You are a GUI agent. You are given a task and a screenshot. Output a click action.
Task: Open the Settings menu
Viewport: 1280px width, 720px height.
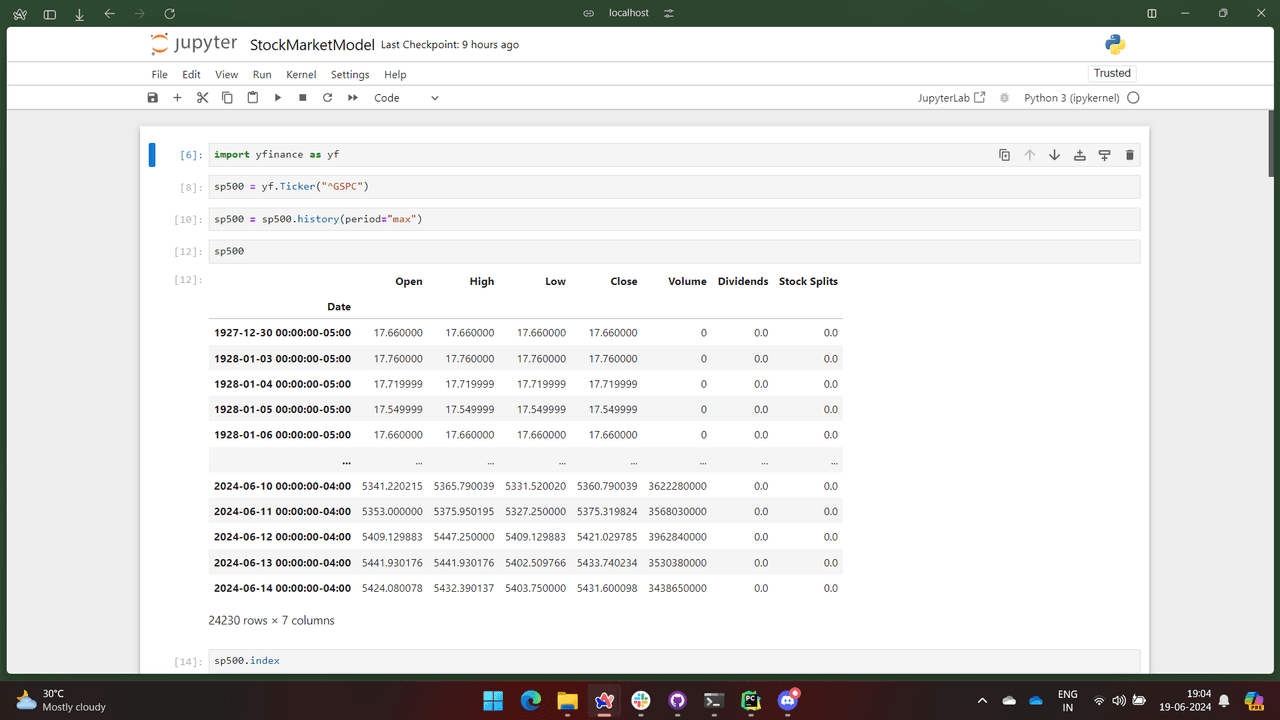coord(350,75)
